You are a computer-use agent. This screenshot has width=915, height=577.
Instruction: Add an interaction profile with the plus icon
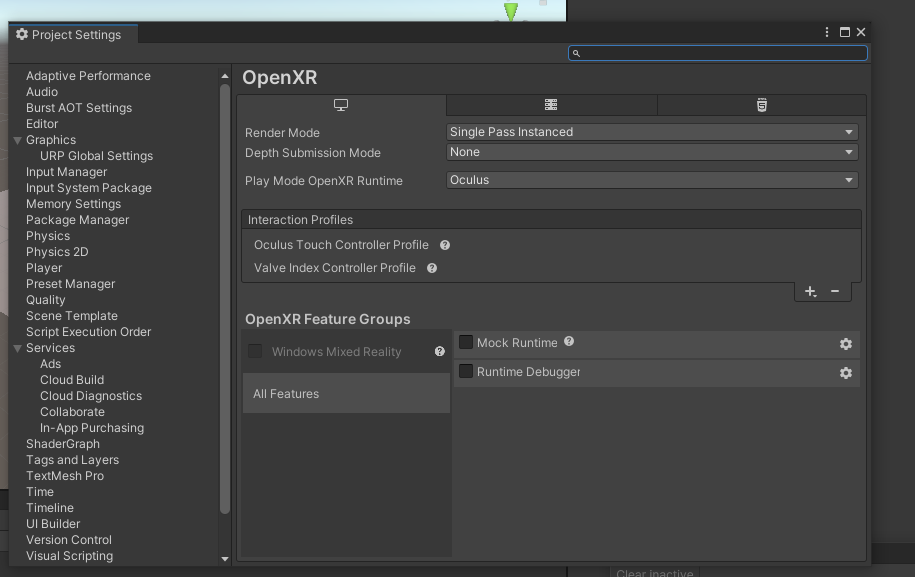click(x=810, y=291)
